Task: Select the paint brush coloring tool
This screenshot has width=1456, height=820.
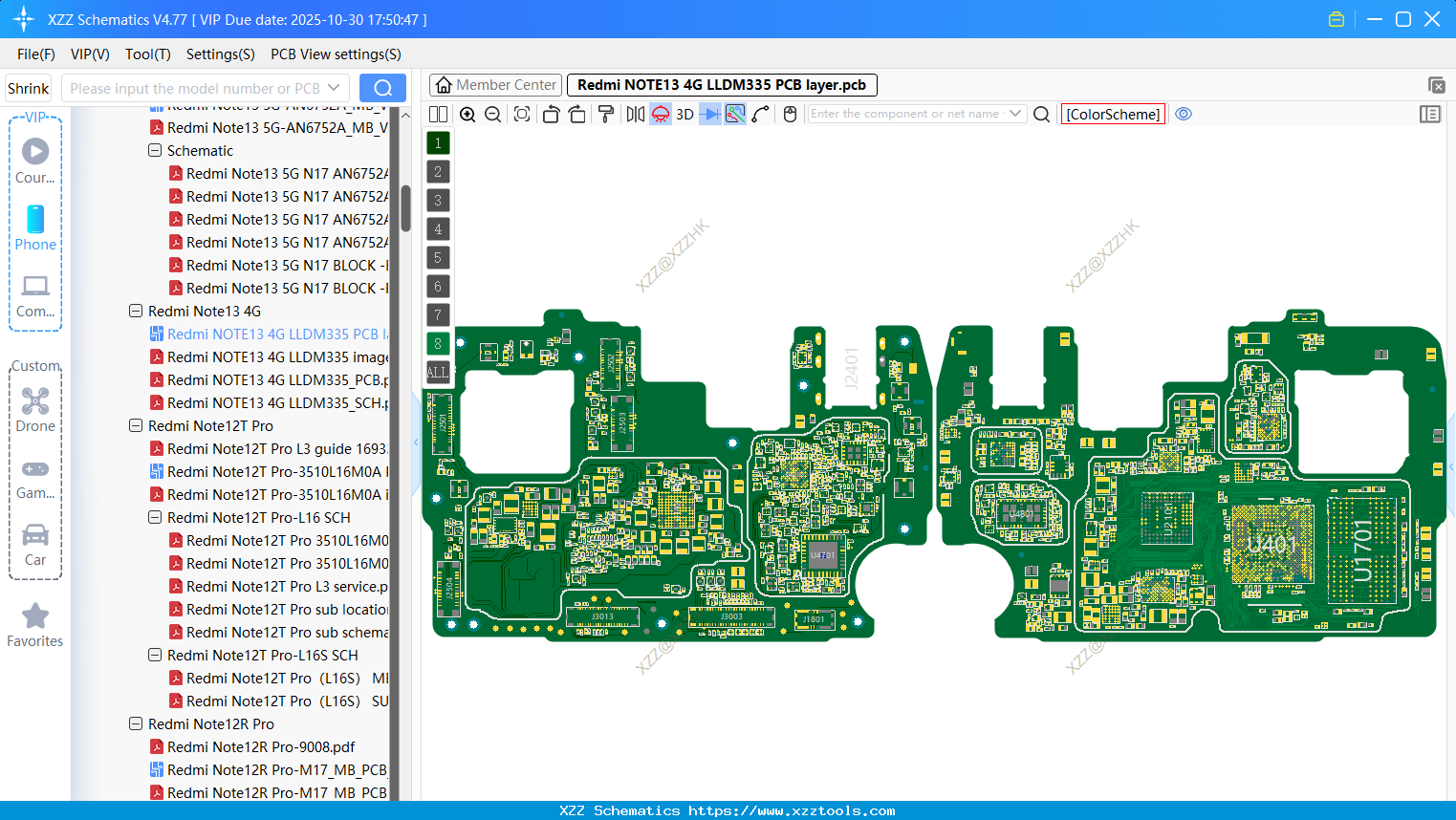Action: click(605, 114)
